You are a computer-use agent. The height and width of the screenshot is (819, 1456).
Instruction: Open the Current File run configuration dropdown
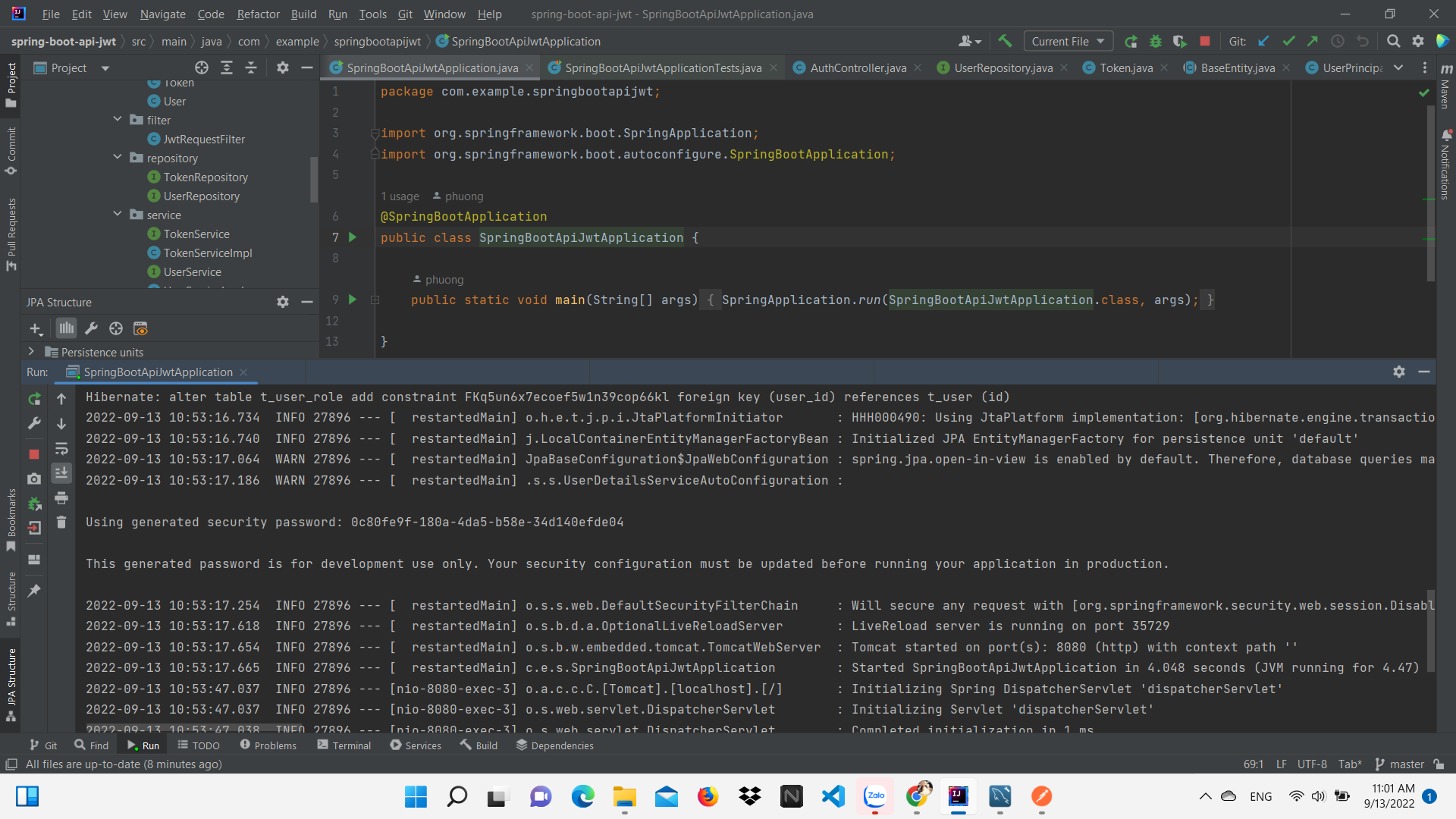pyautogui.click(x=1068, y=41)
